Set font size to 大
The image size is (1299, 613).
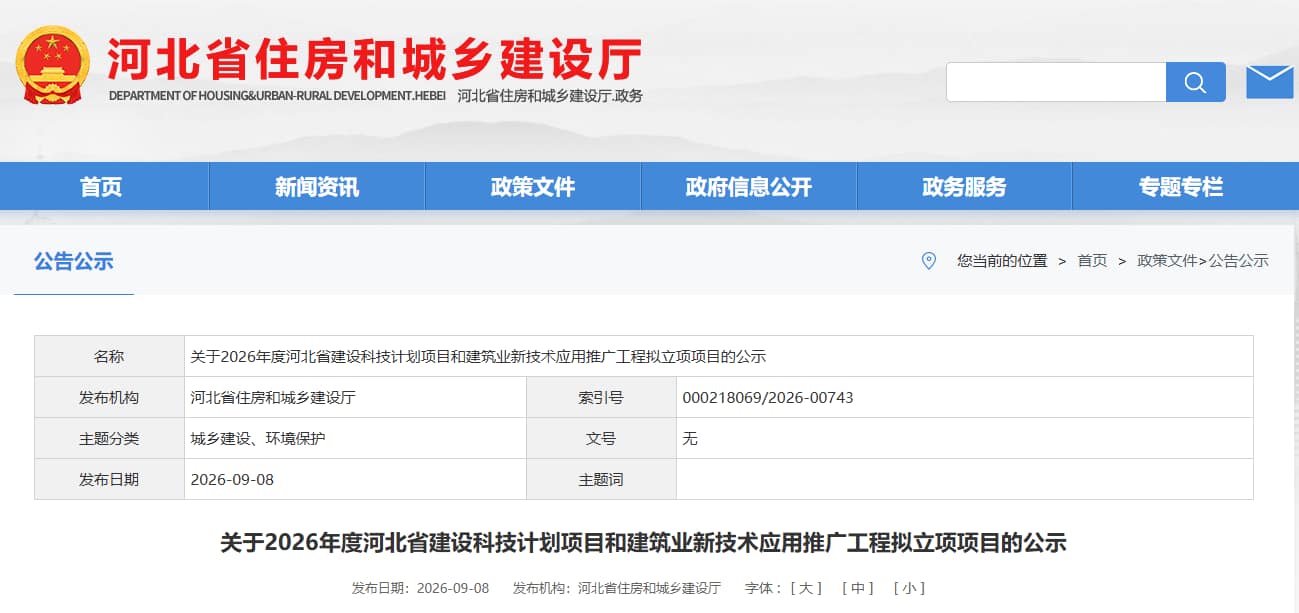pos(806,588)
